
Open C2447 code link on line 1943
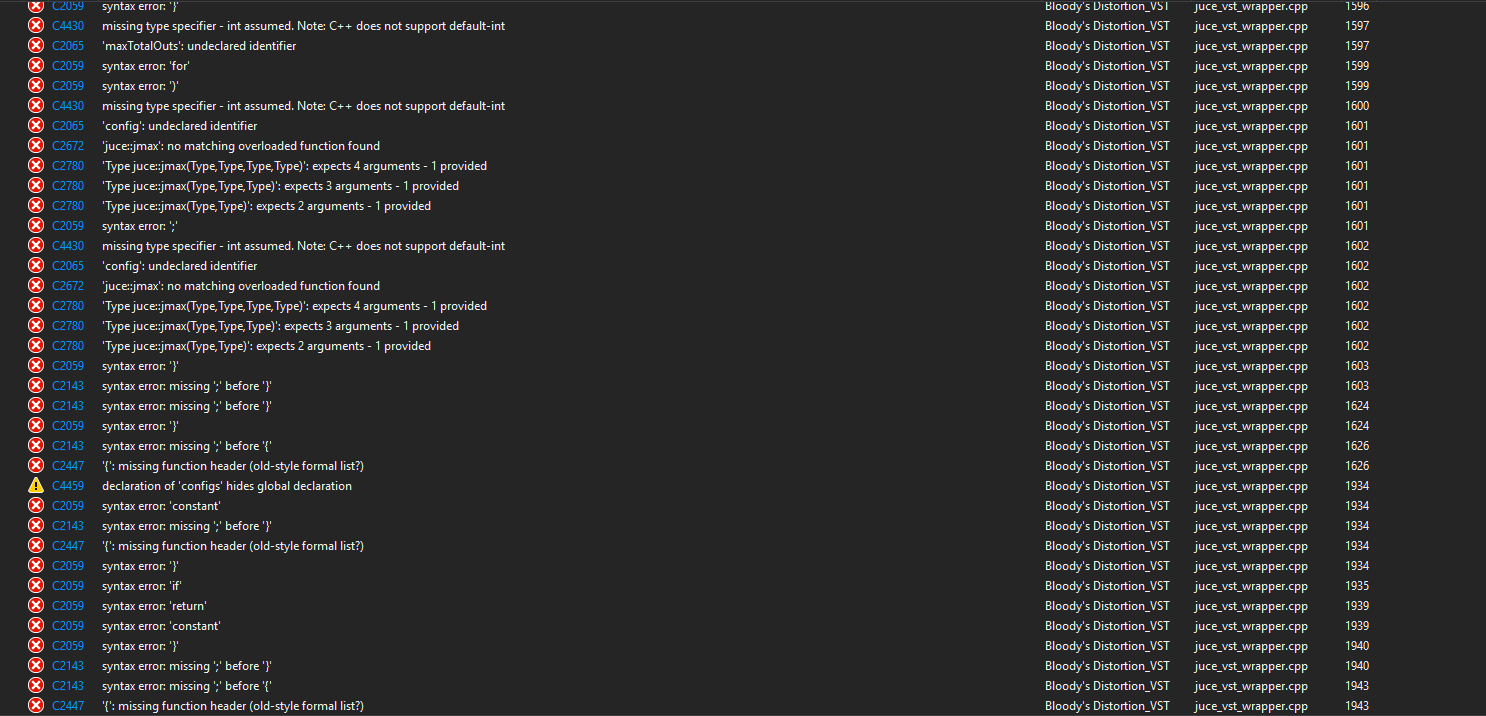pos(68,706)
